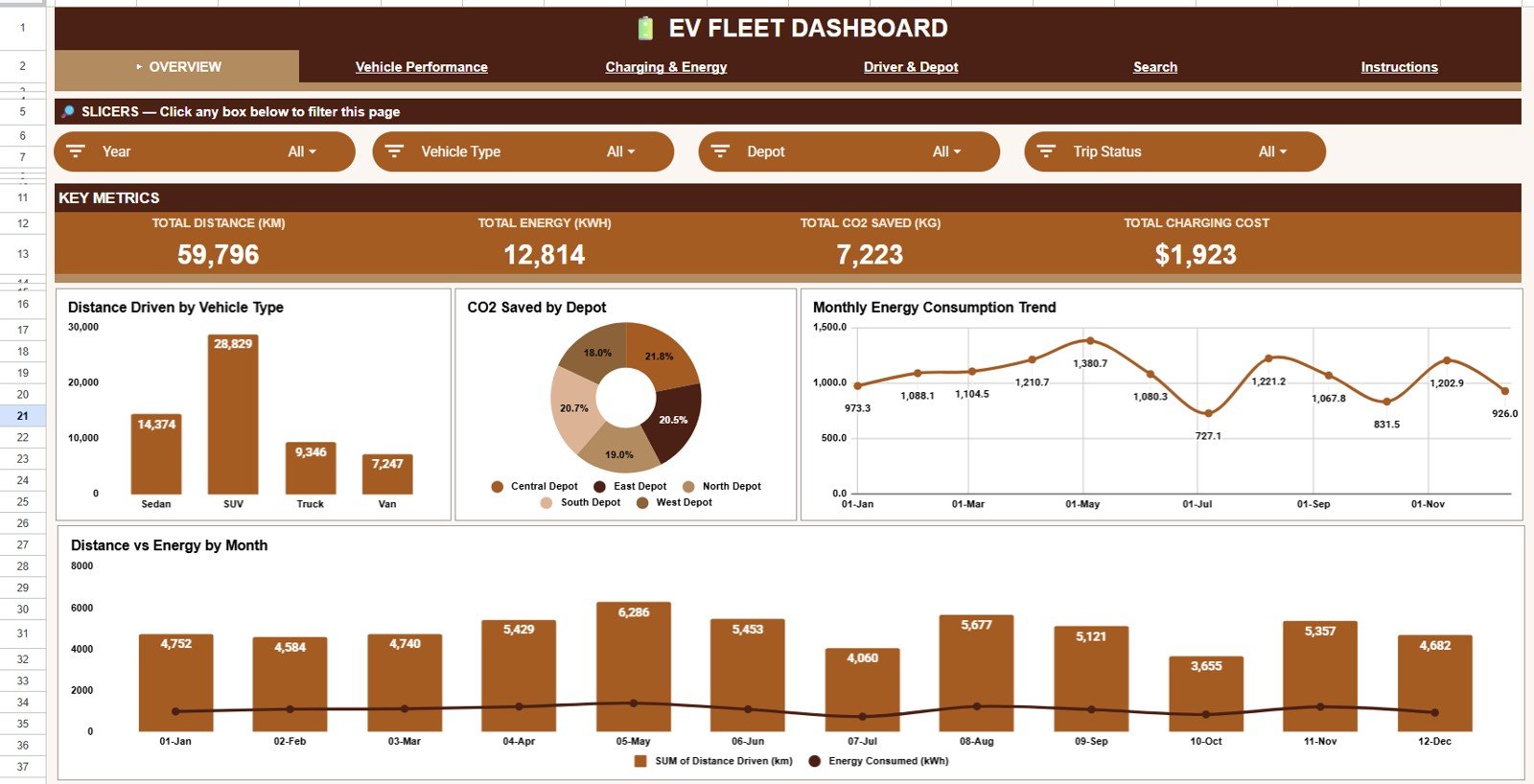Click the 10-Oct bar labeled 3,655
This screenshot has width=1534, height=784.
click(1206, 694)
